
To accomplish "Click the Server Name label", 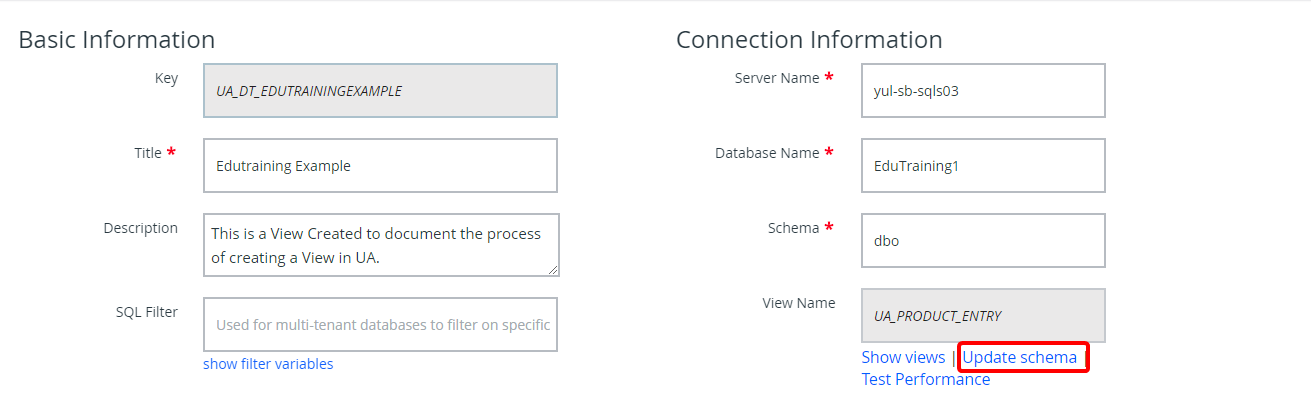I will [x=777, y=78].
